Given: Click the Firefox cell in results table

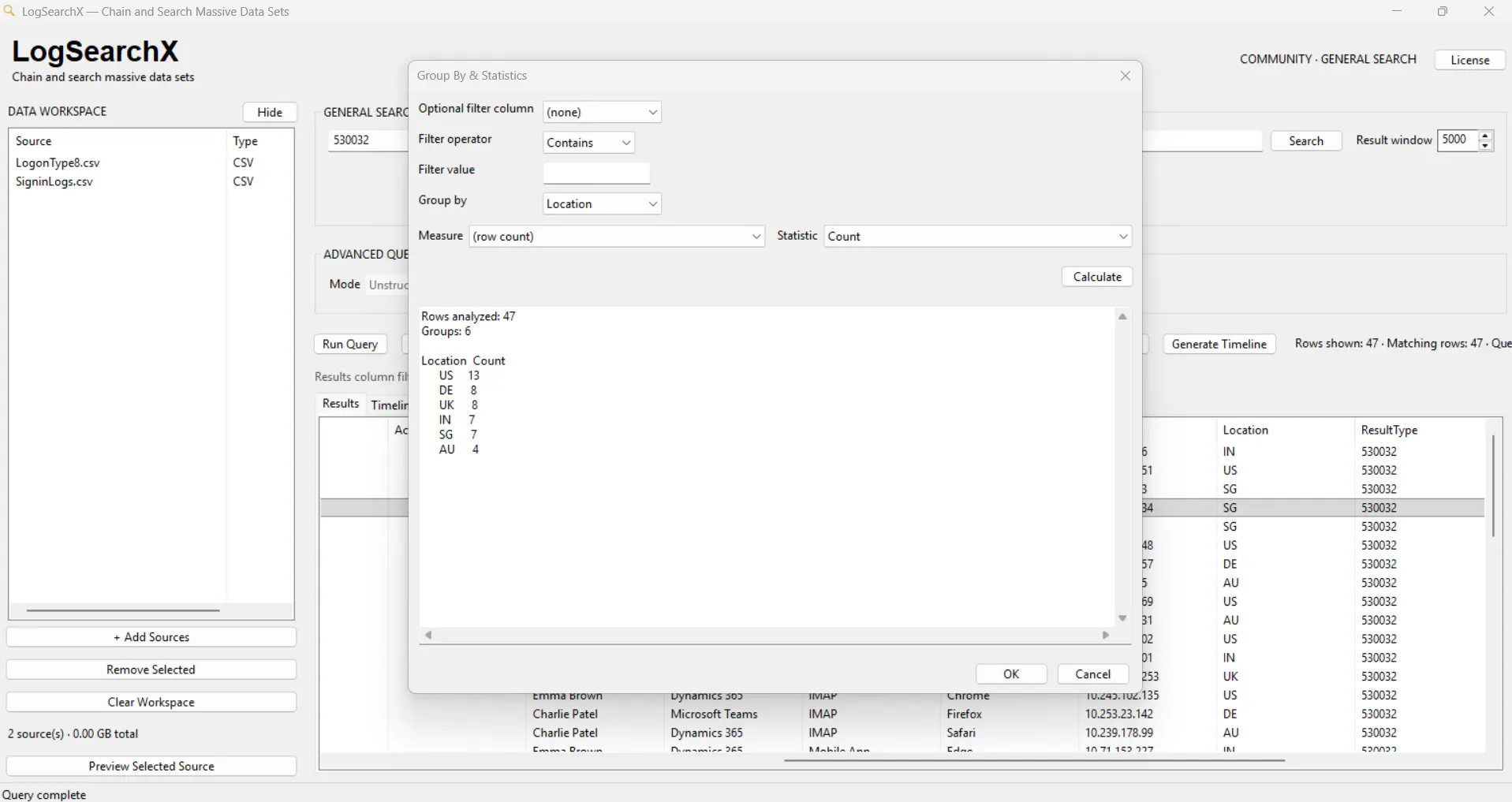Looking at the screenshot, I should (x=964, y=714).
